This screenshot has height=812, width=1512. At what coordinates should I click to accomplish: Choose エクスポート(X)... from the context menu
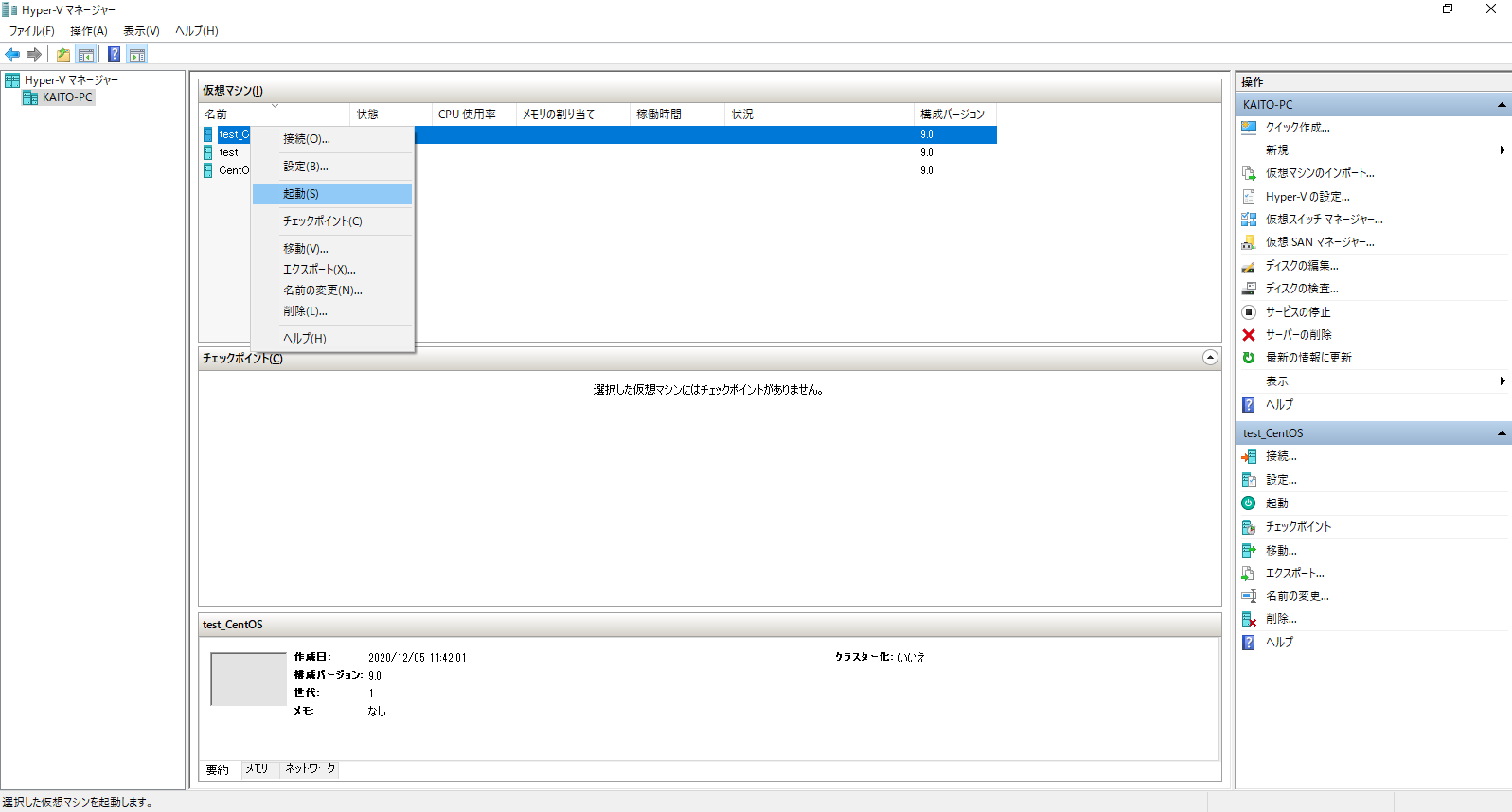pyautogui.click(x=332, y=270)
